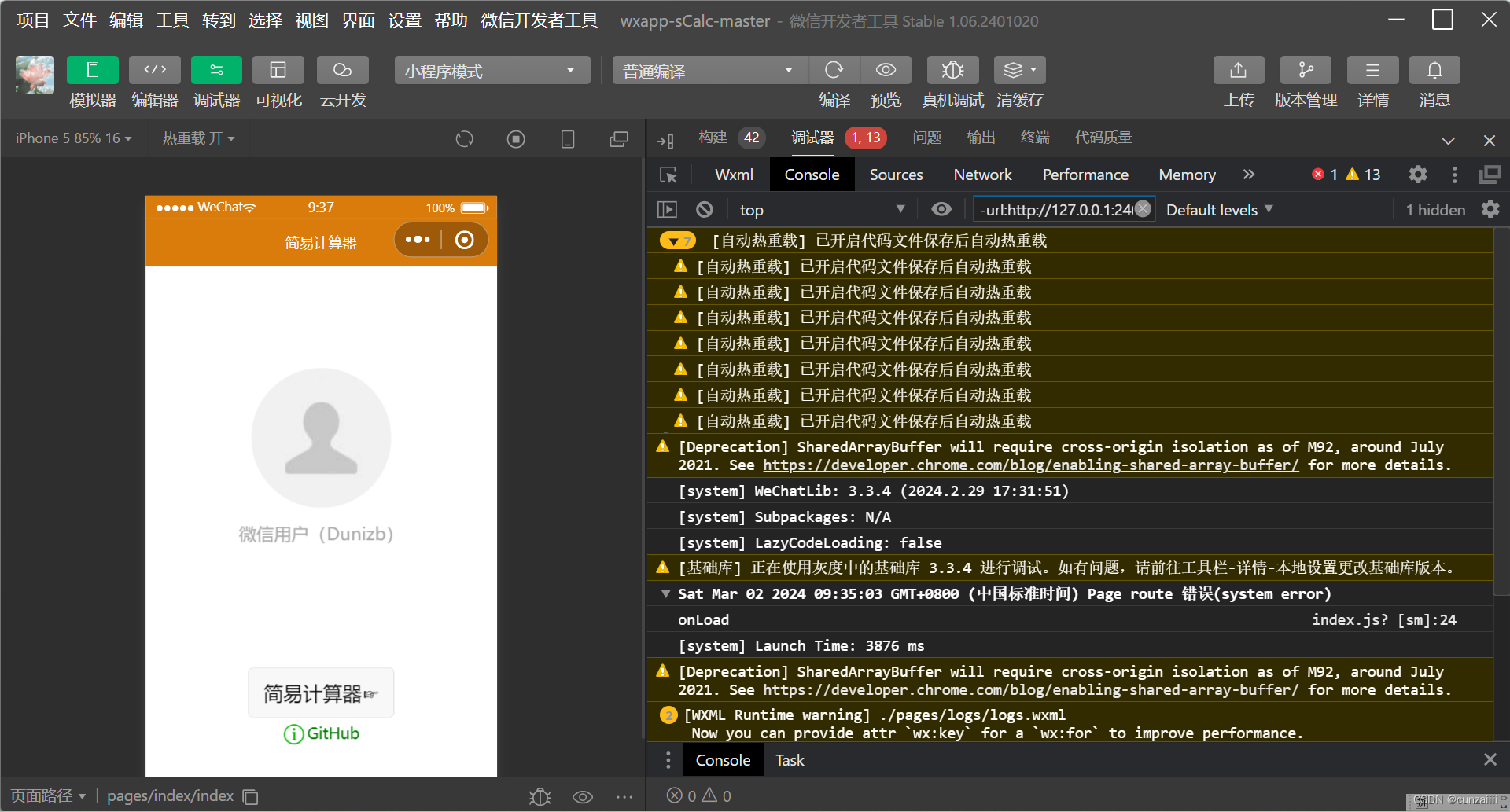Open the 小程序模式 mode dropdown
The width and height of the screenshot is (1510, 812).
click(x=492, y=71)
